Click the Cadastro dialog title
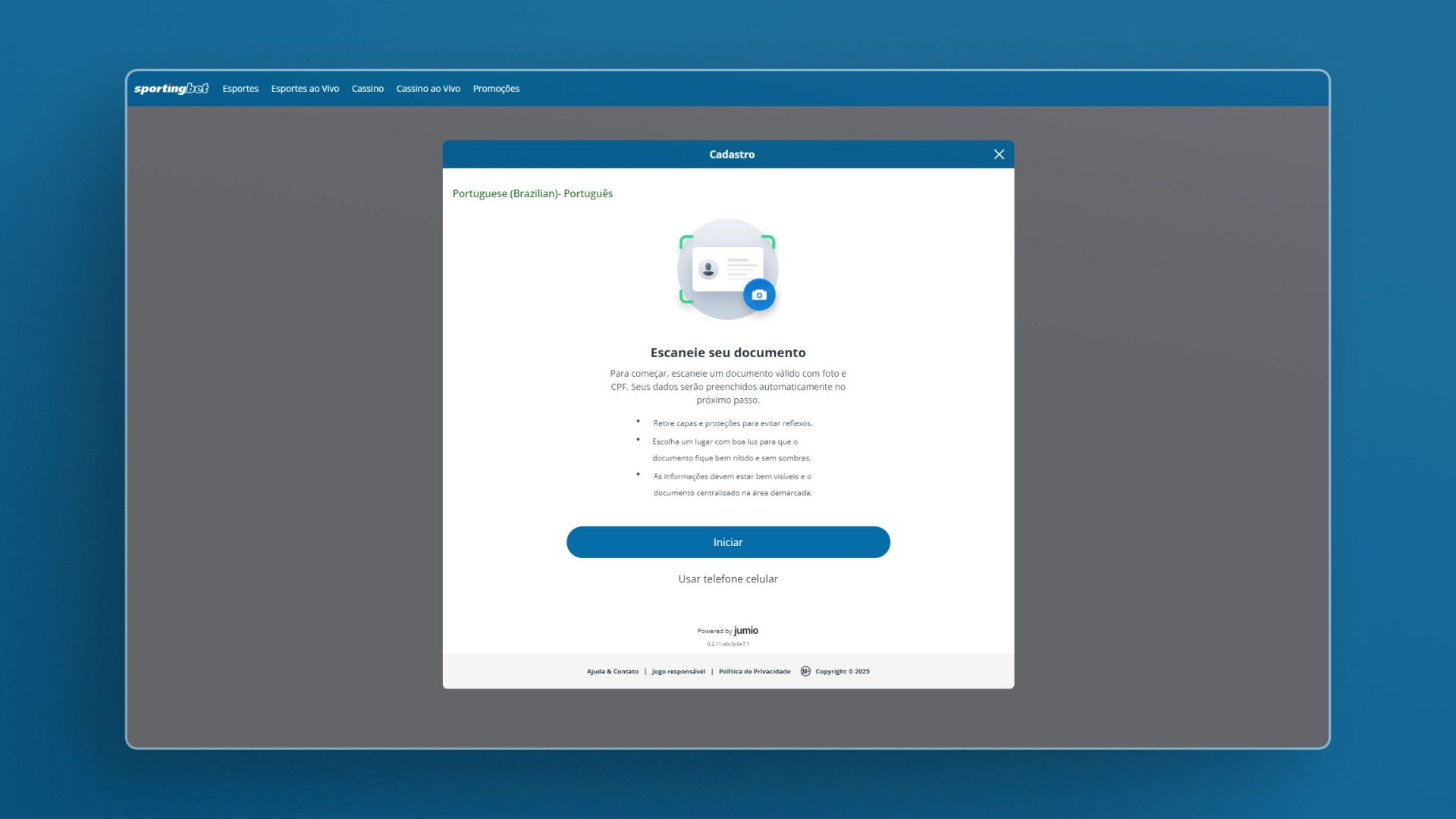The height and width of the screenshot is (819, 1456). [x=732, y=155]
